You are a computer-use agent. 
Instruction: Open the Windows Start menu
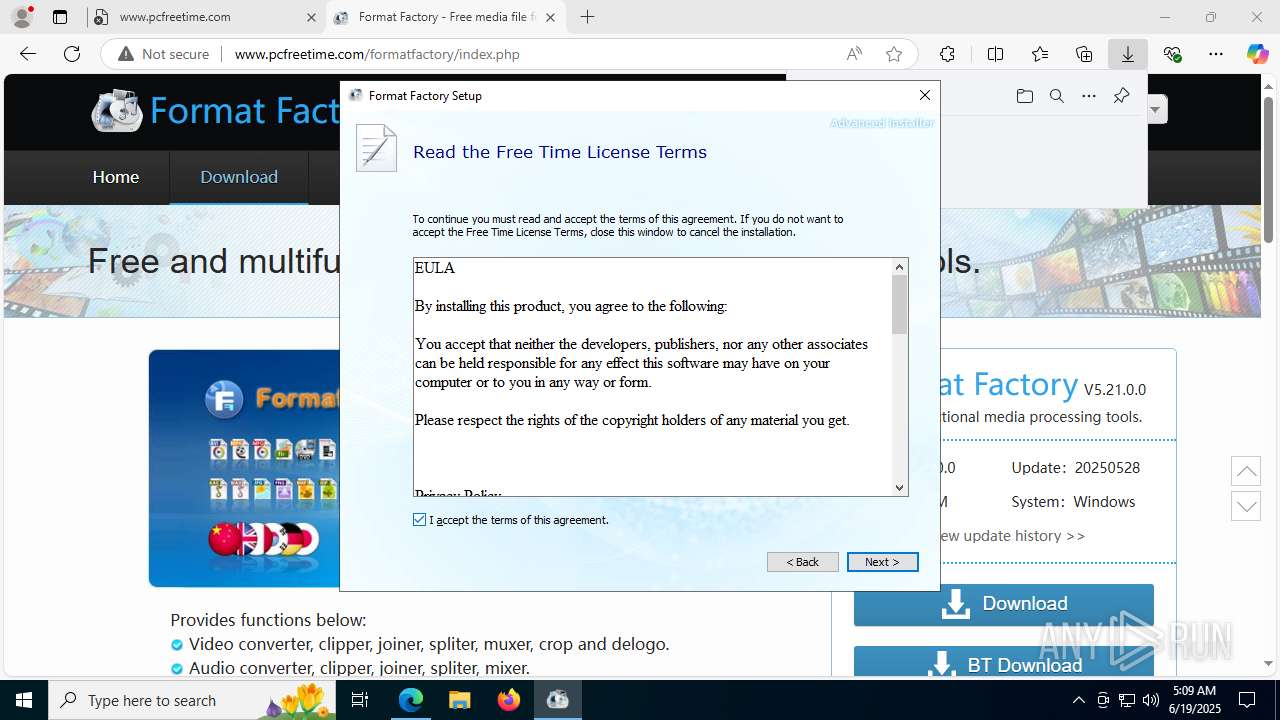pyautogui.click(x=24, y=700)
